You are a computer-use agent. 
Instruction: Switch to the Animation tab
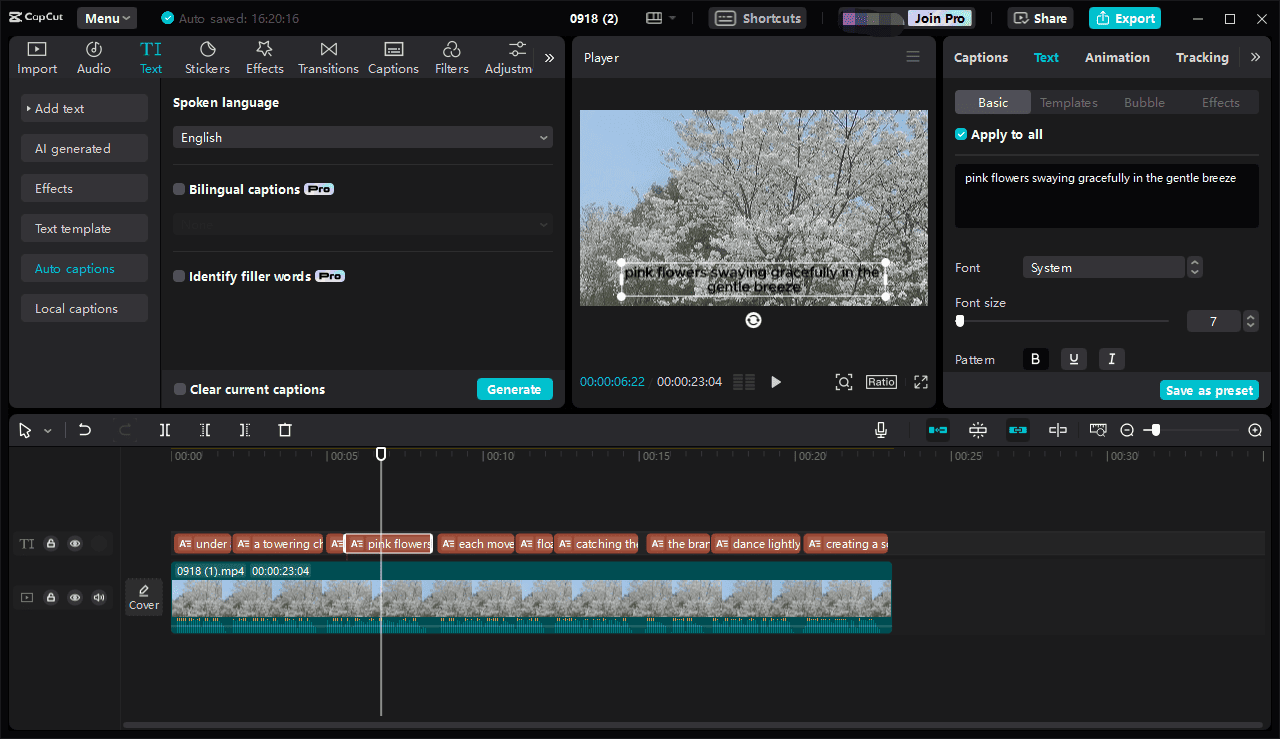tap(1117, 57)
